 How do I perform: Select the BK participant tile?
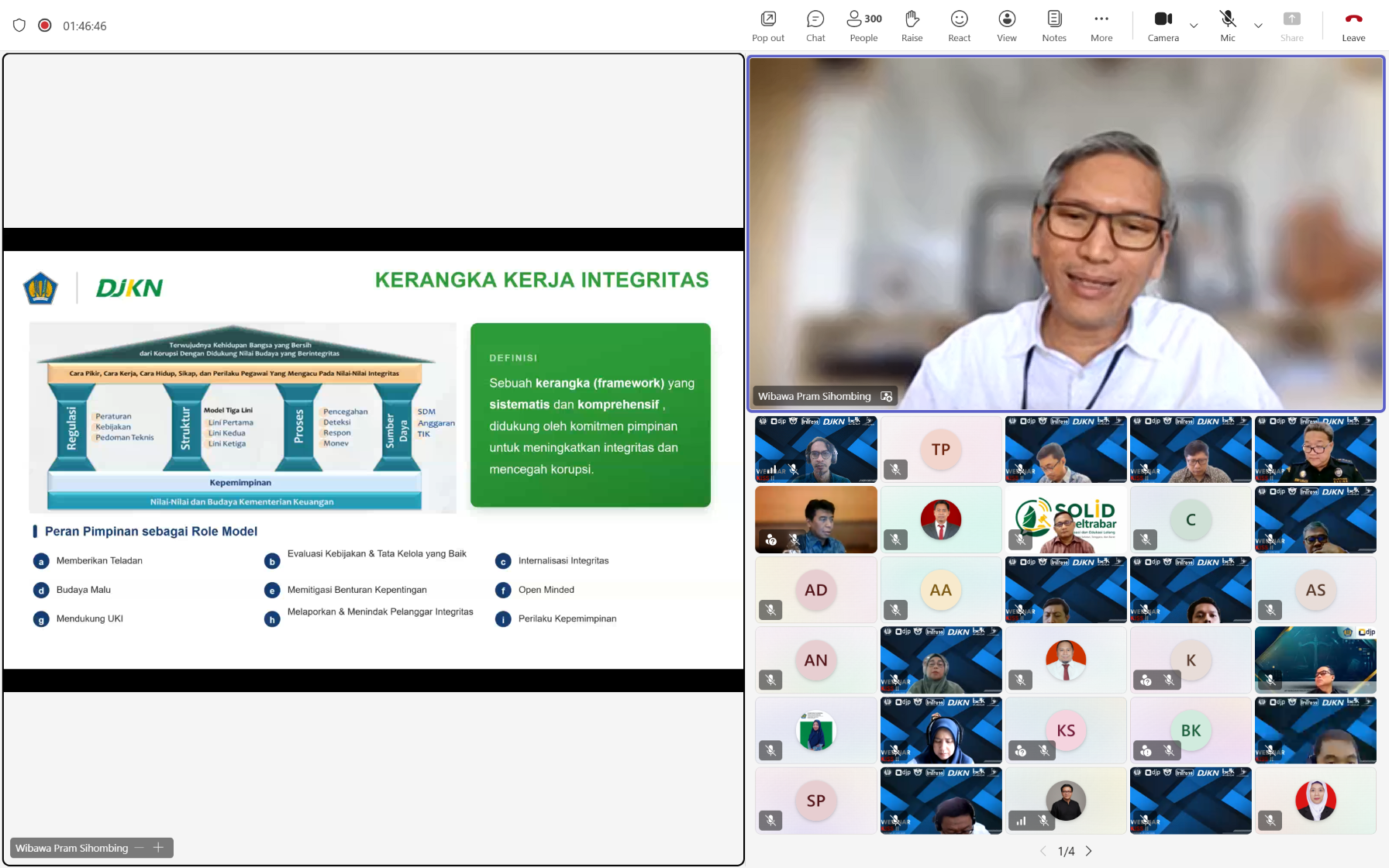pyautogui.click(x=1191, y=730)
